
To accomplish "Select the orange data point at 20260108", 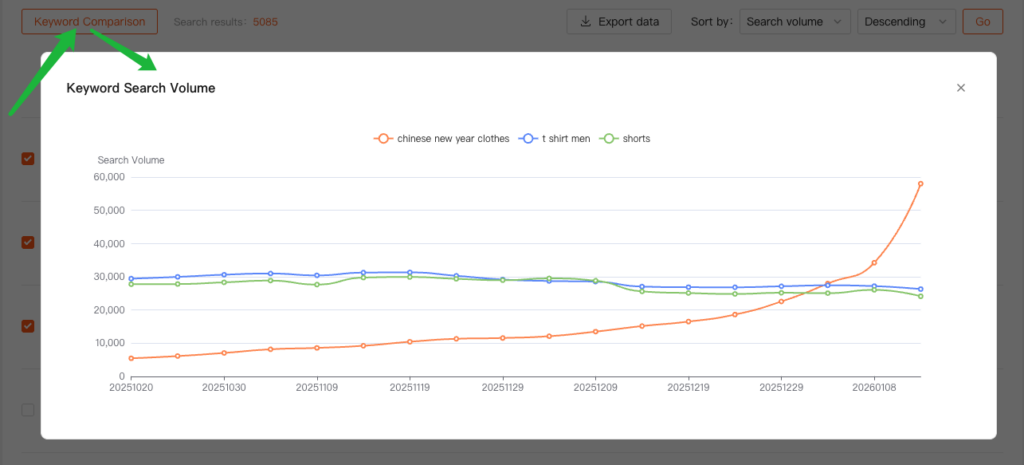I will pos(874,263).
